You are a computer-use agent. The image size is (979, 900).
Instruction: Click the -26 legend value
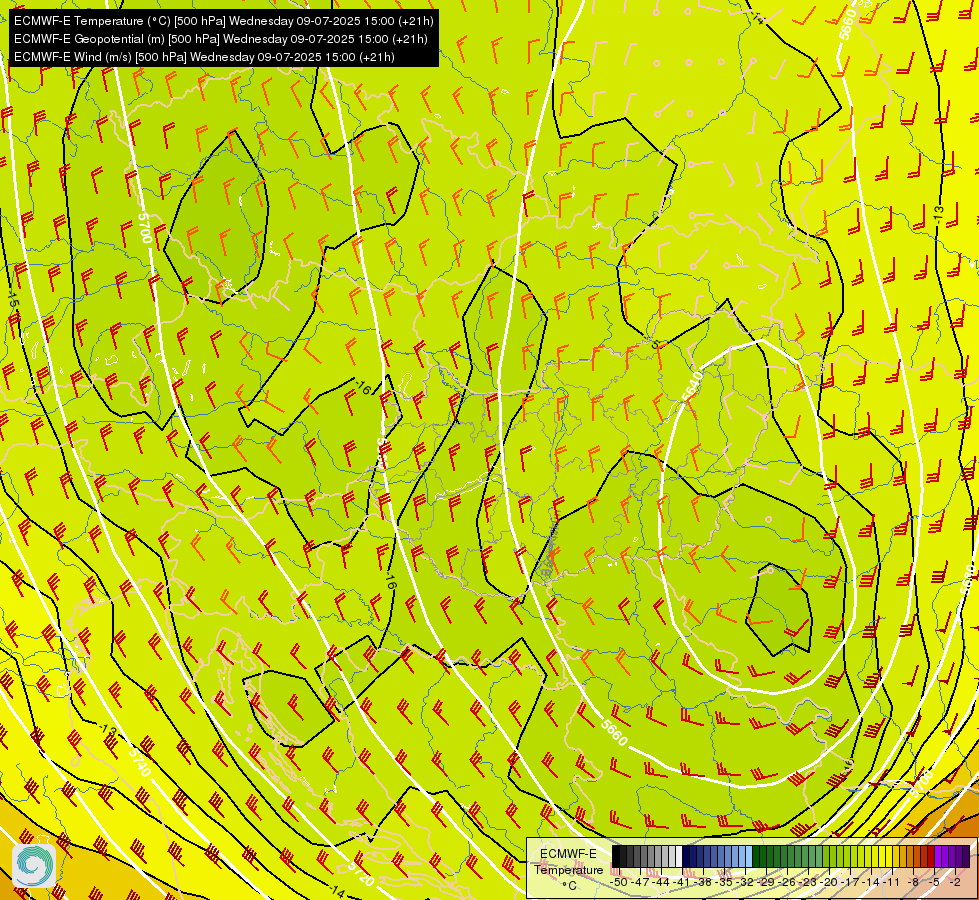tap(788, 882)
